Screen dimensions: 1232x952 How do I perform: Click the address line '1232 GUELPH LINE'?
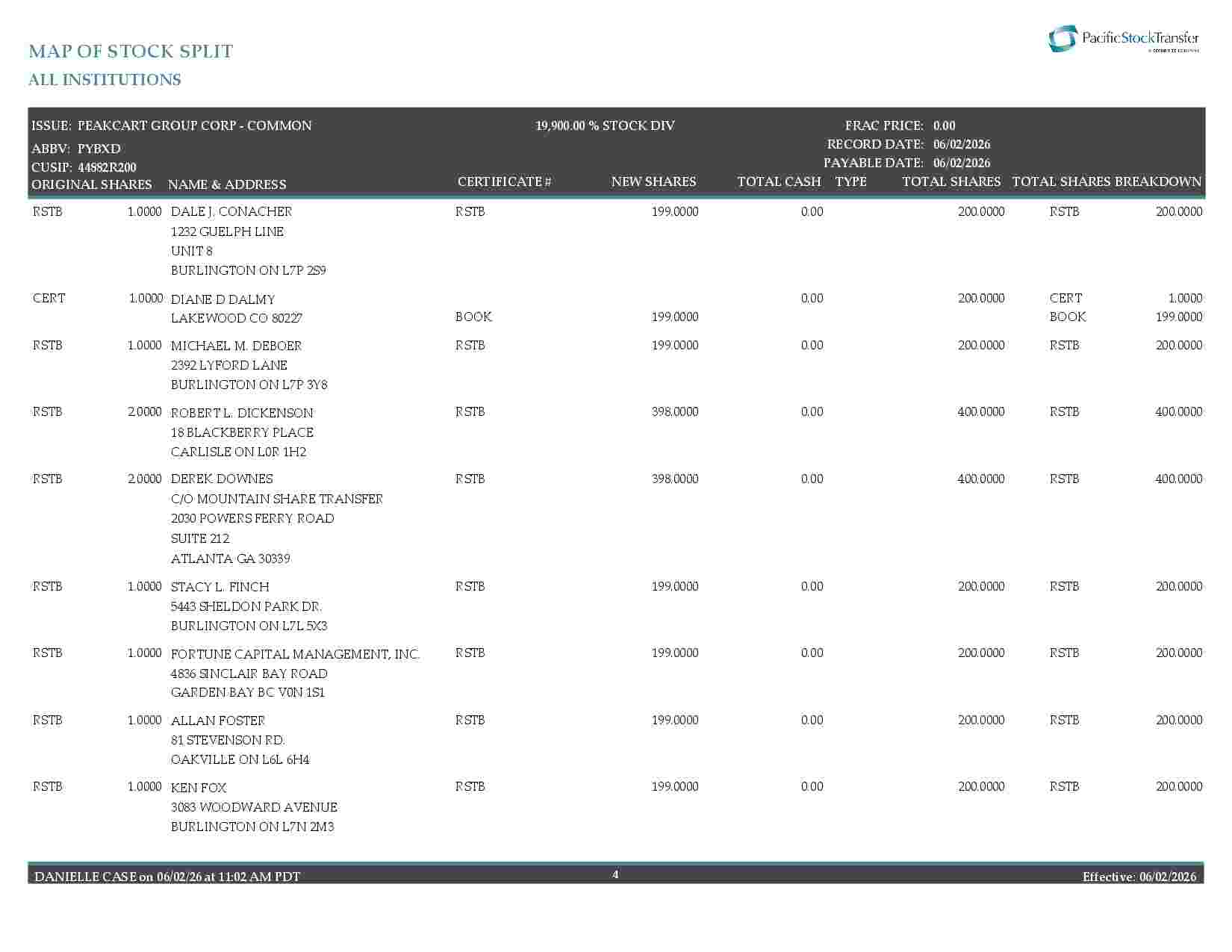point(227,231)
